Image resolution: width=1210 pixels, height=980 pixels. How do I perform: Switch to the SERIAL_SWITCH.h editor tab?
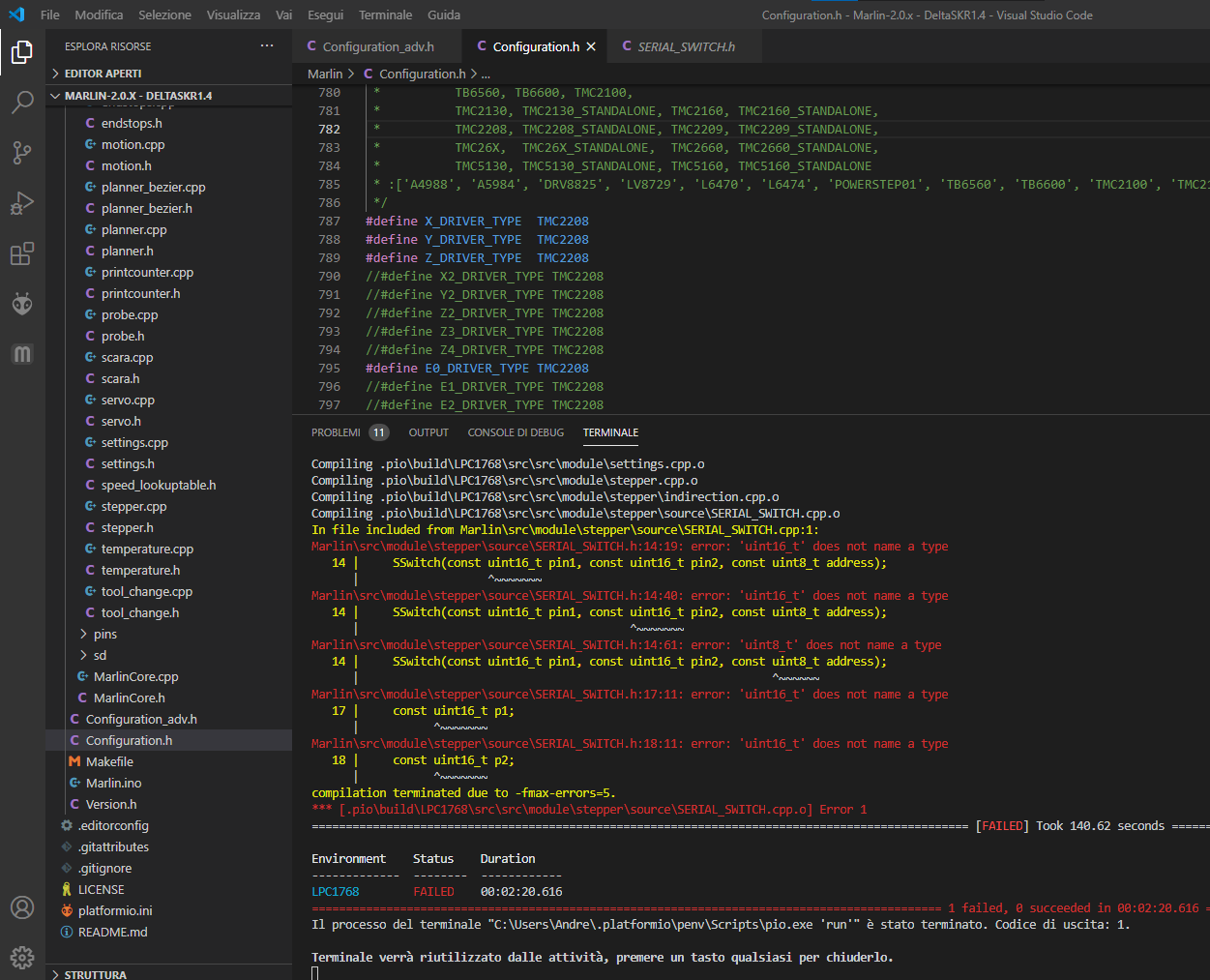click(x=685, y=46)
